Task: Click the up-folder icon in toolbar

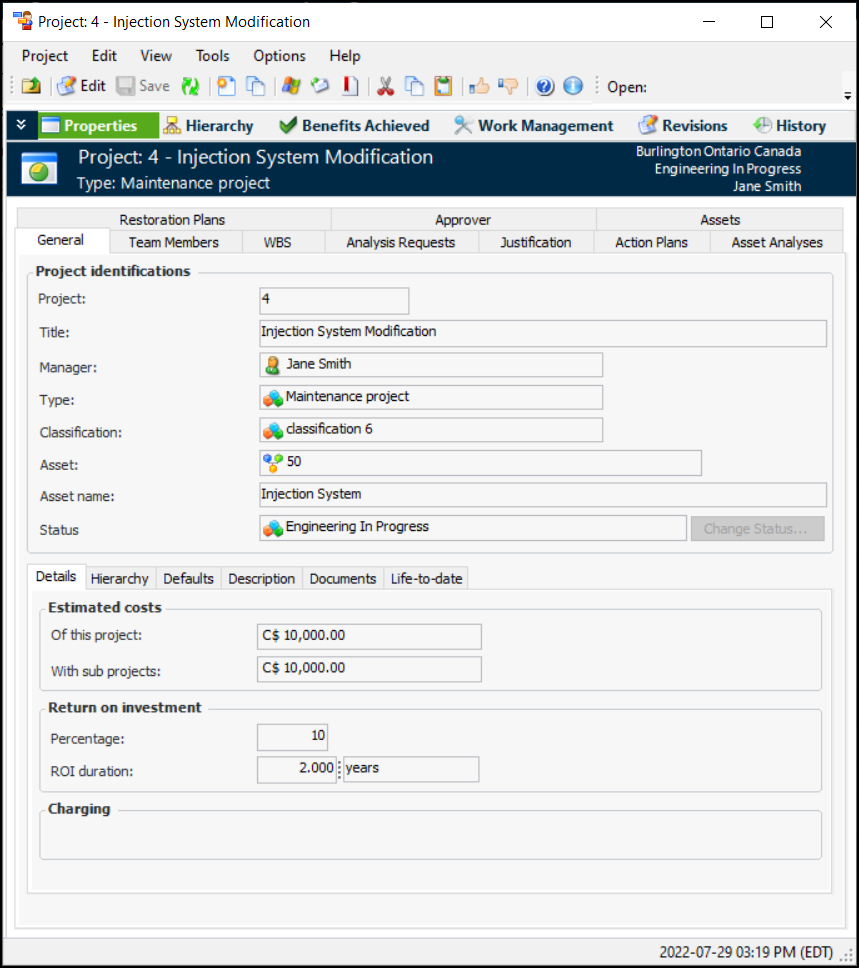Action: pos(31,86)
